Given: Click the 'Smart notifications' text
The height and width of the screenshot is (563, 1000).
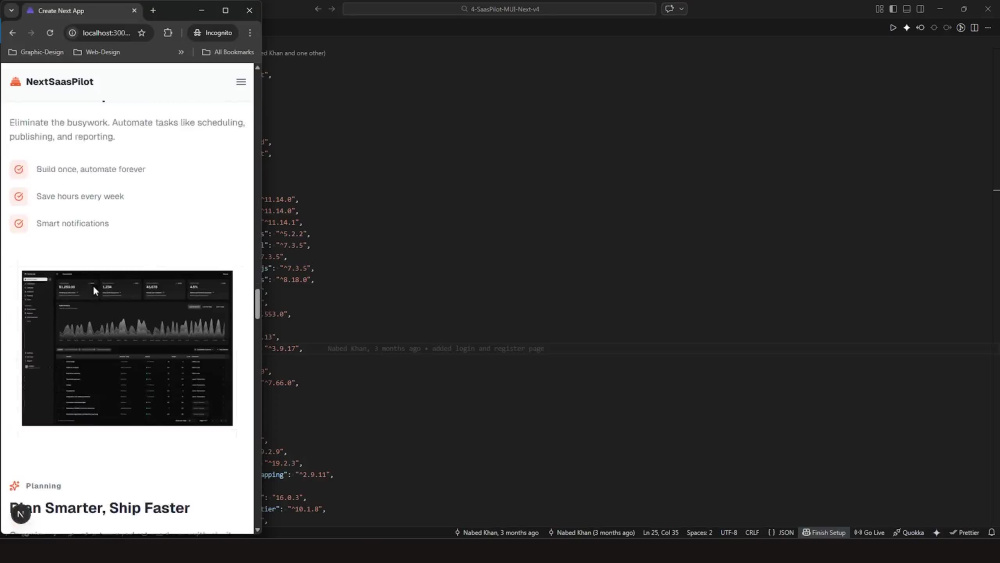Looking at the screenshot, I should [x=73, y=223].
